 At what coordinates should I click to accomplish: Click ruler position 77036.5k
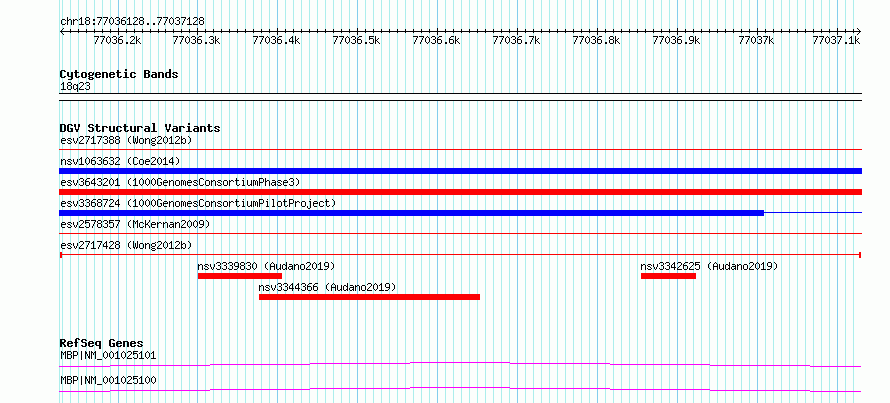point(357,40)
